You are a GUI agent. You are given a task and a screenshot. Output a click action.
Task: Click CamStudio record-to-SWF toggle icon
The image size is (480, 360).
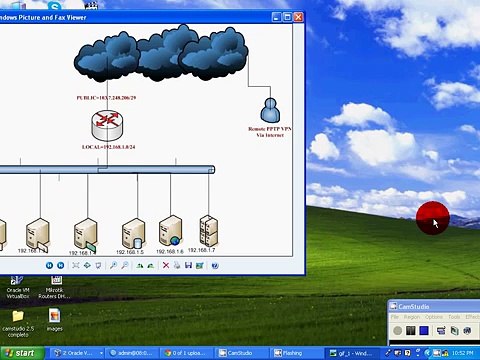[x=454, y=330]
